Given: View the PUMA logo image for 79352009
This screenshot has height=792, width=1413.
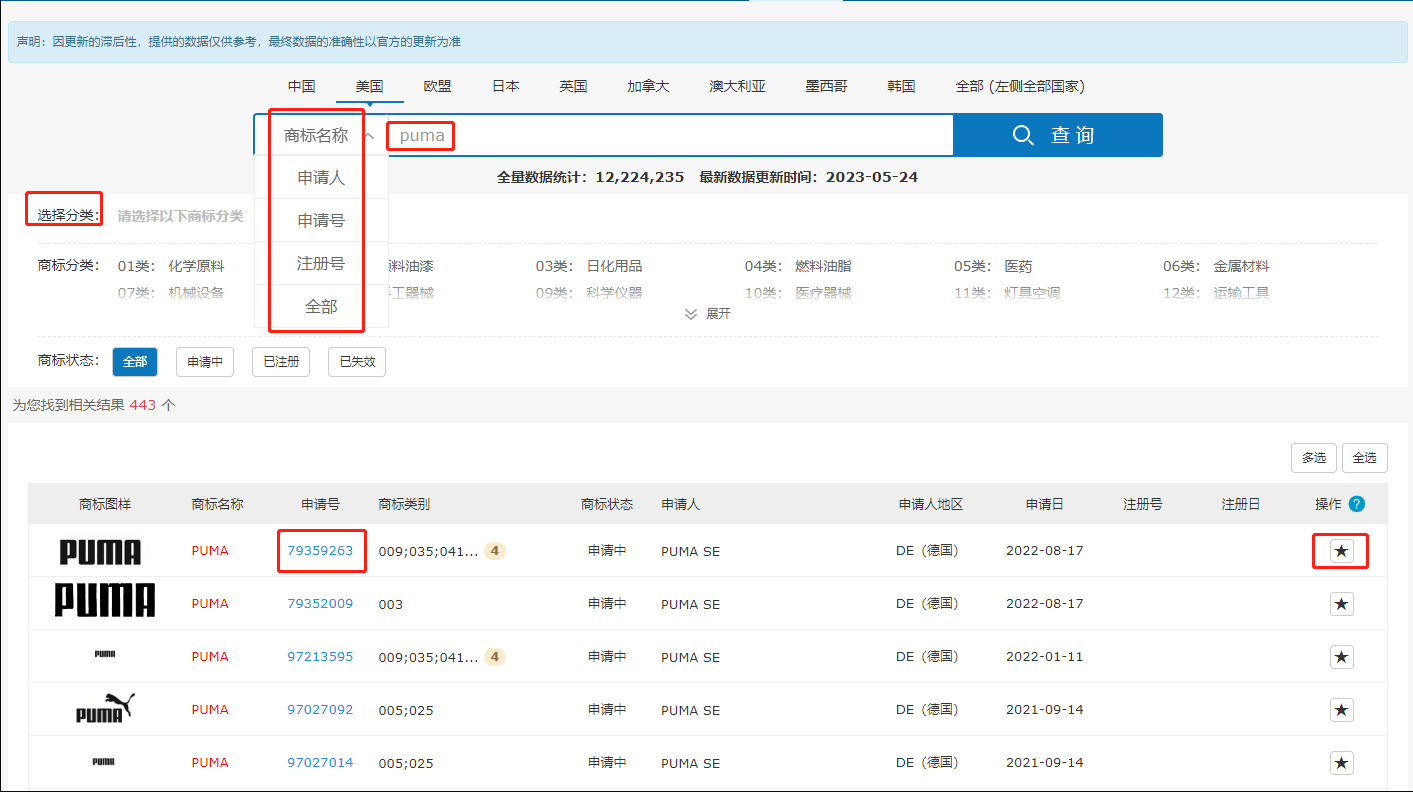Looking at the screenshot, I should [105, 601].
